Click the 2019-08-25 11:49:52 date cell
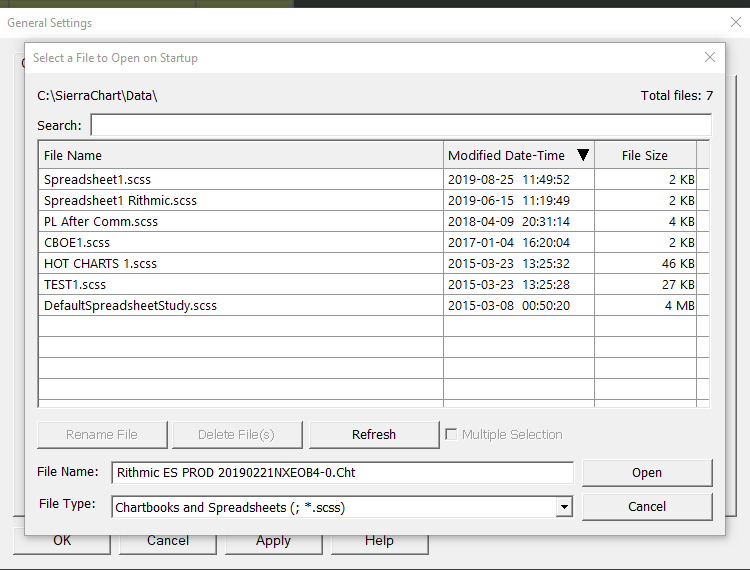 (518, 179)
